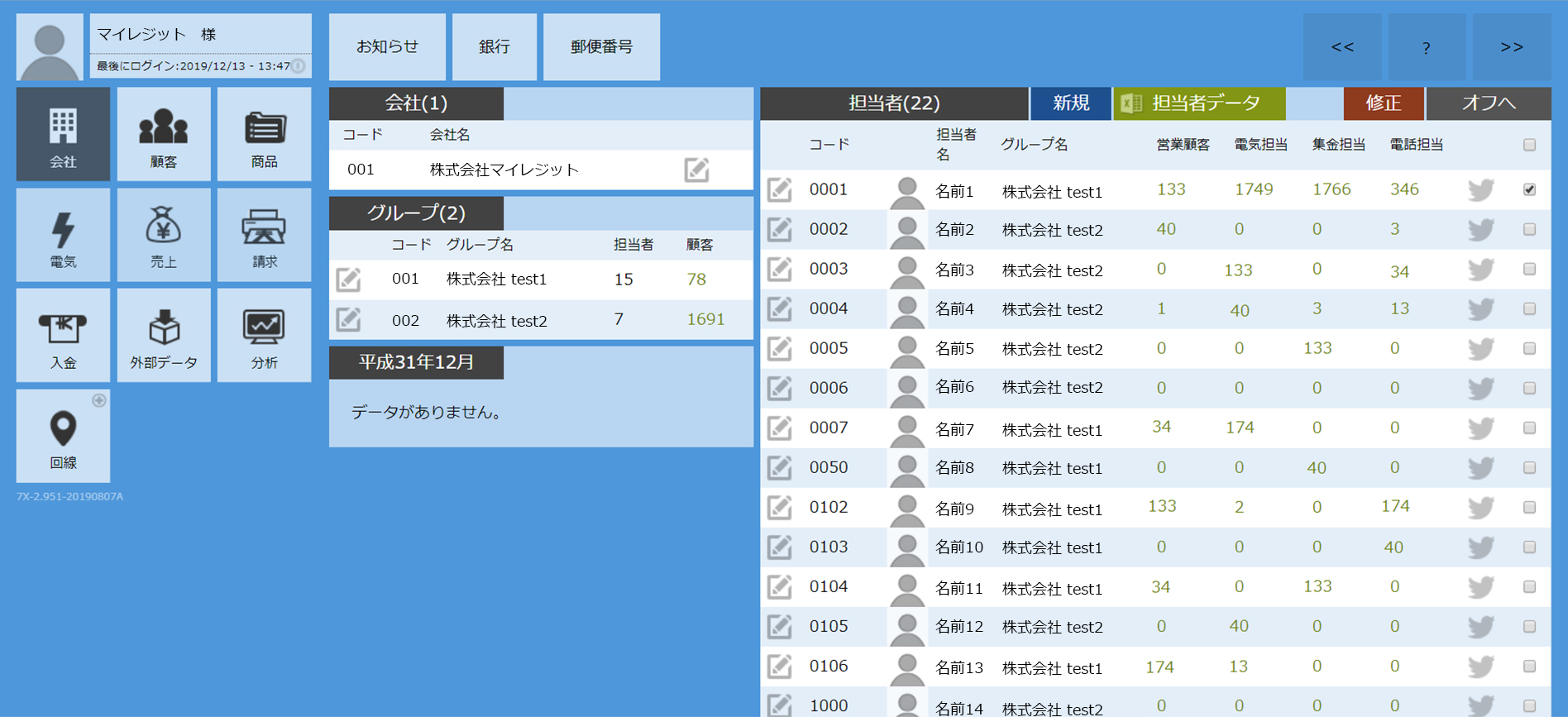Open the 会社 (company) tile
Screen dimensions: 1568x717
click(63, 134)
